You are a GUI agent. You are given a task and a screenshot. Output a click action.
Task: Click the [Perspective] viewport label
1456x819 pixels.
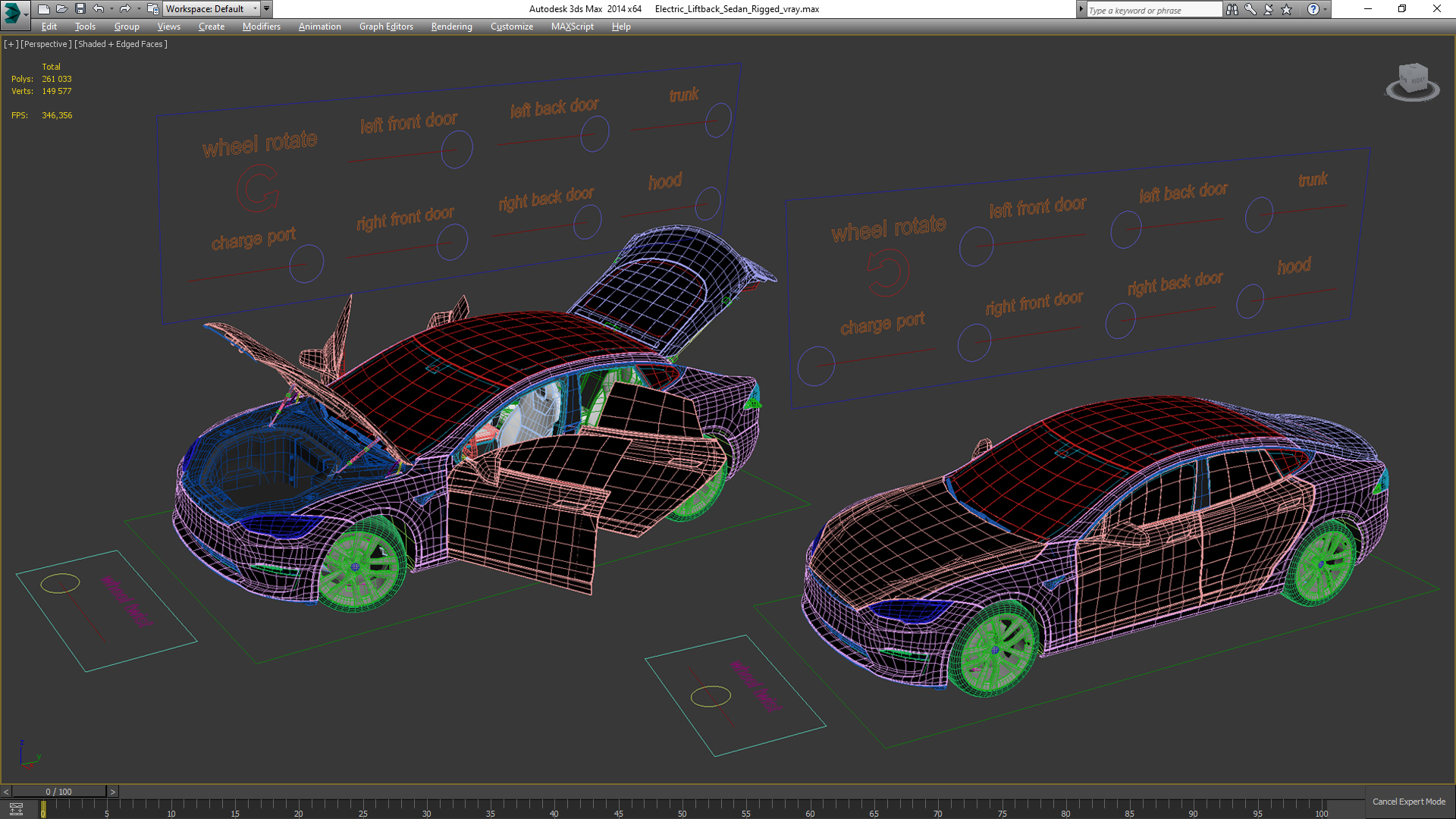[x=46, y=44]
